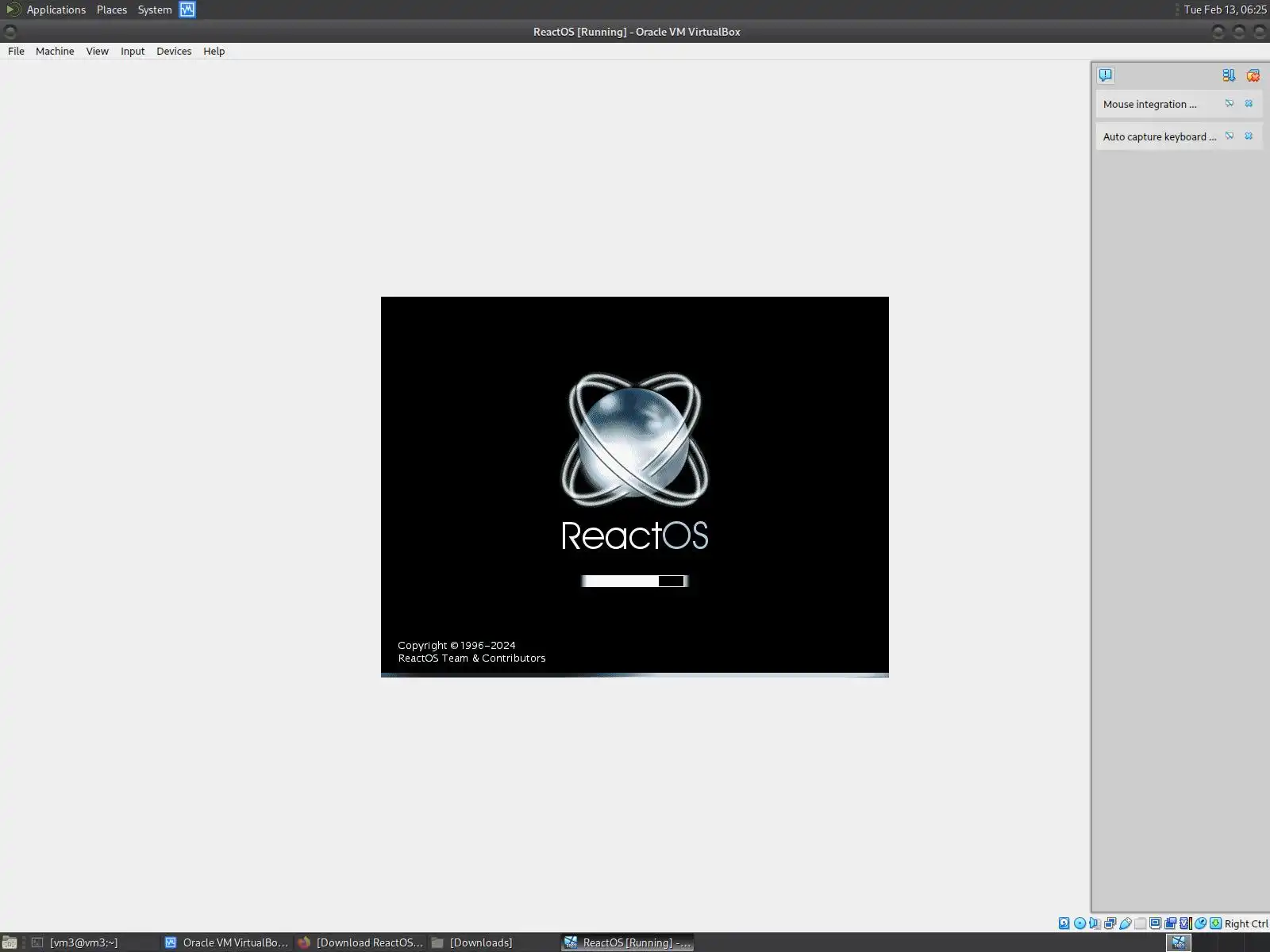Screen dimensions: 1270x952
Task: Click inside the ReactOS guest boot screen
Action: [635, 486]
